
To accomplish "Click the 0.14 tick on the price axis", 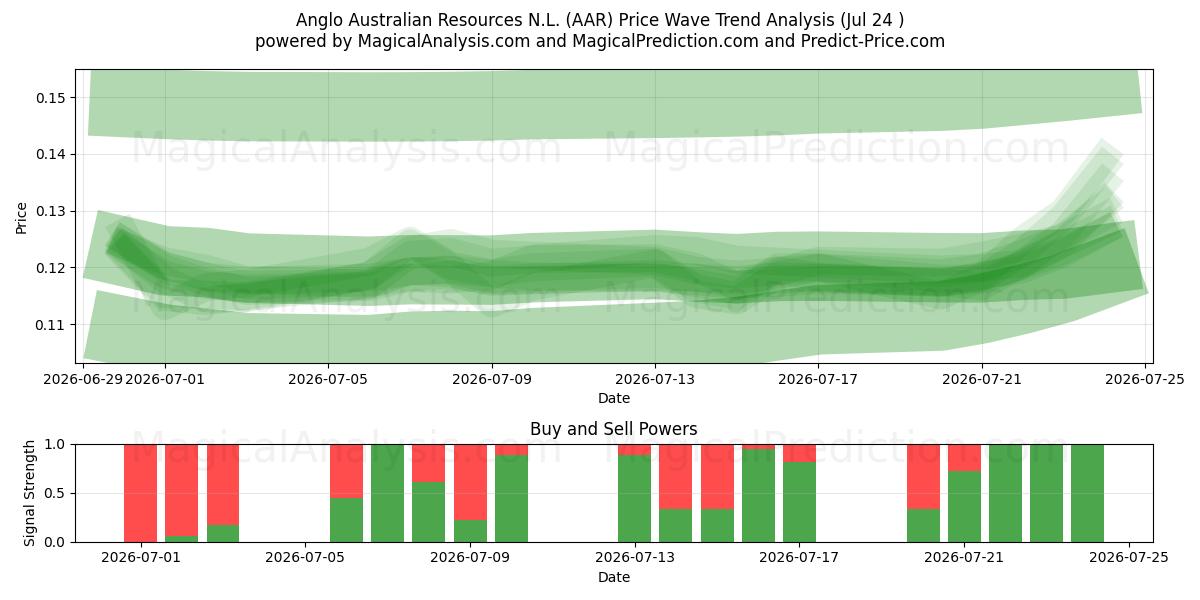I will [52, 155].
